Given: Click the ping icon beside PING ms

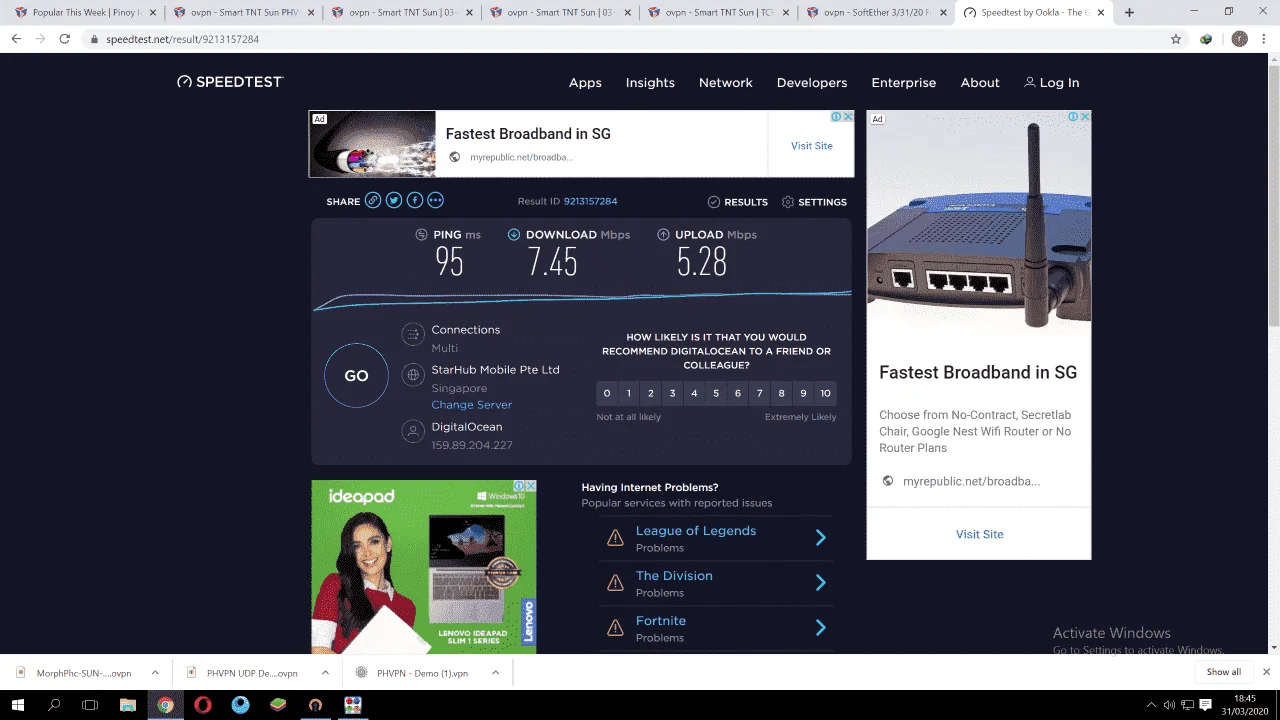Looking at the screenshot, I should [422, 235].
